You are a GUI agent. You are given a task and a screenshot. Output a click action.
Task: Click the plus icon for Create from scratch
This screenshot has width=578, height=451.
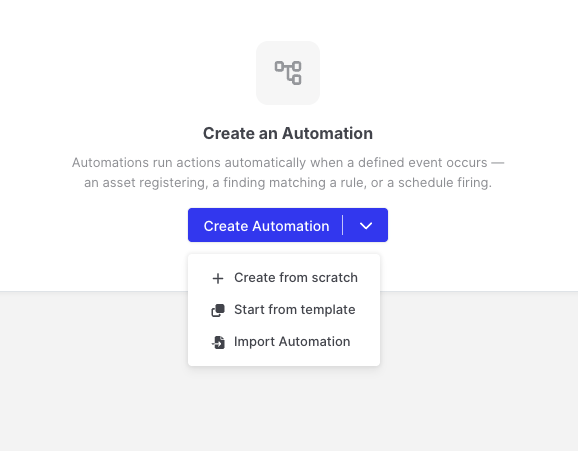click(x=218, y=278)
